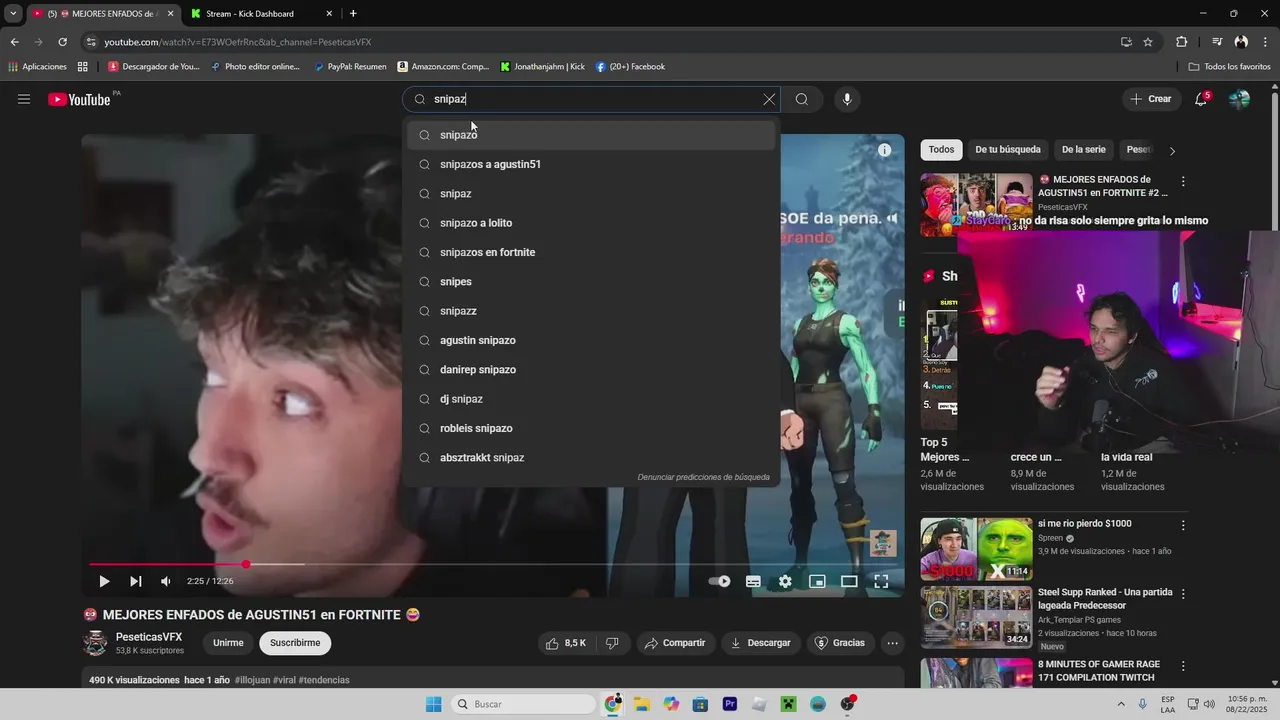Open the Todos los favoritos folder
Viewport: 1280px width, 720px height.
tap(1230, 67)
